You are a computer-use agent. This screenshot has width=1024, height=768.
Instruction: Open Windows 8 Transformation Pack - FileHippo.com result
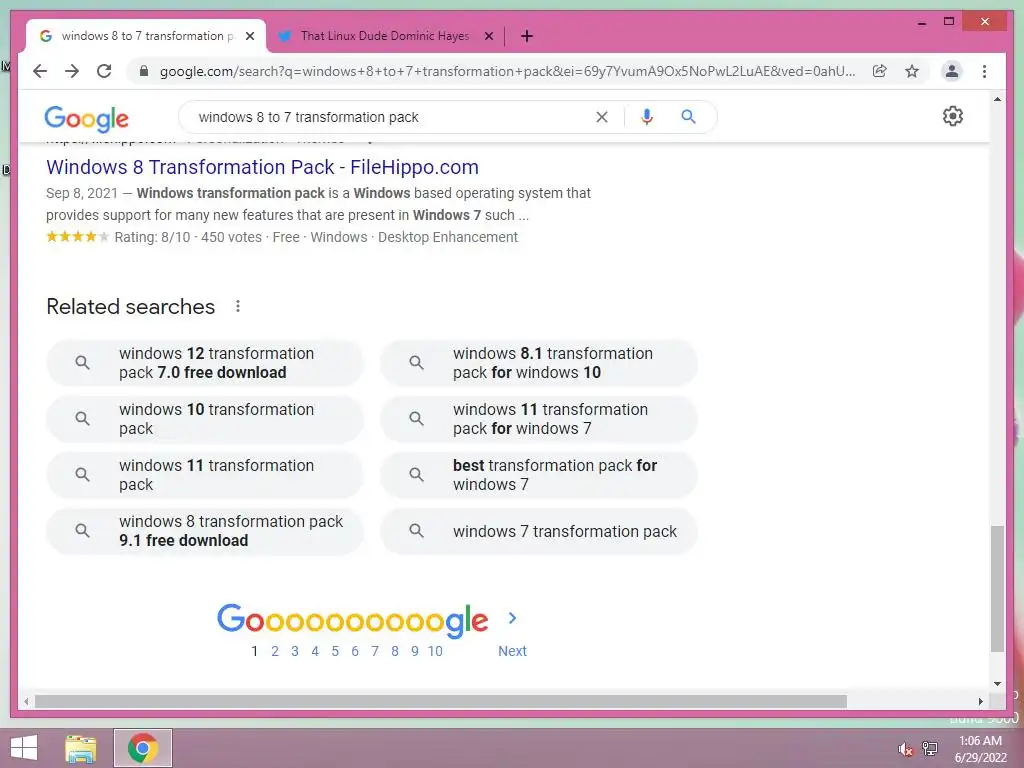262,167
